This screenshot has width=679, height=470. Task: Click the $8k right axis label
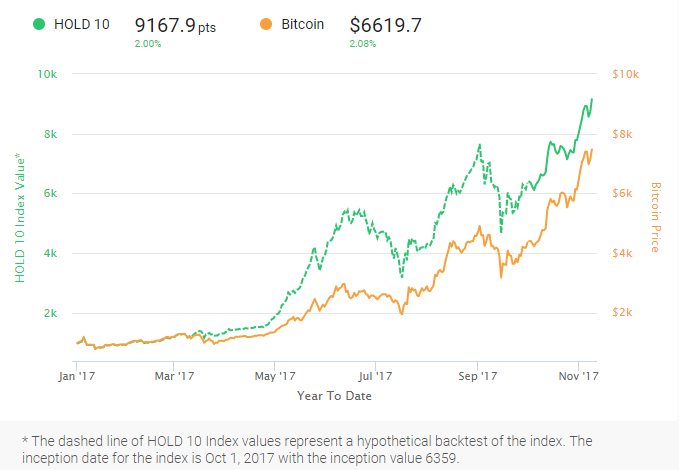click(622, 134)
